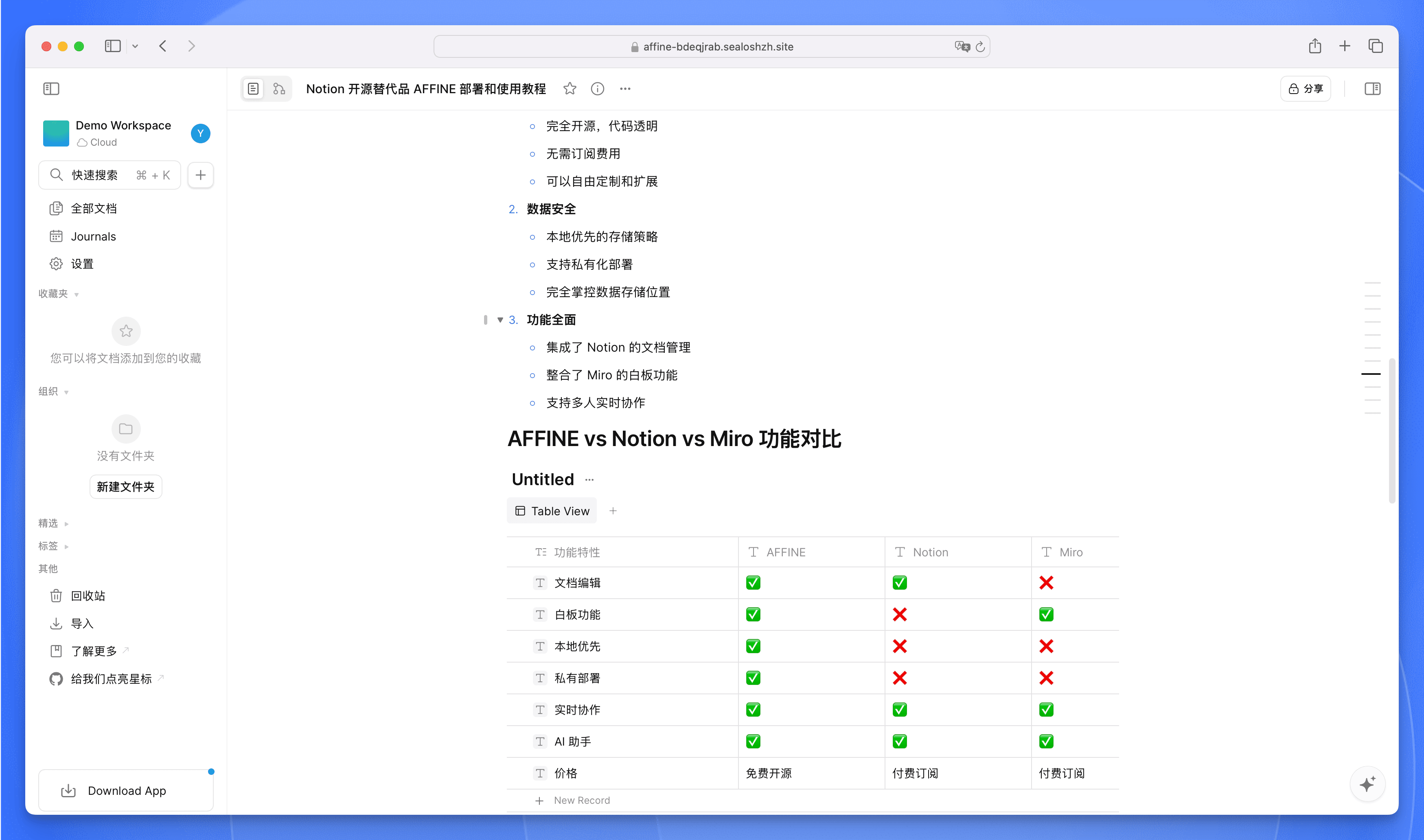Click 免费开源 price cell
1424x840 pixels.
point(811,773)
